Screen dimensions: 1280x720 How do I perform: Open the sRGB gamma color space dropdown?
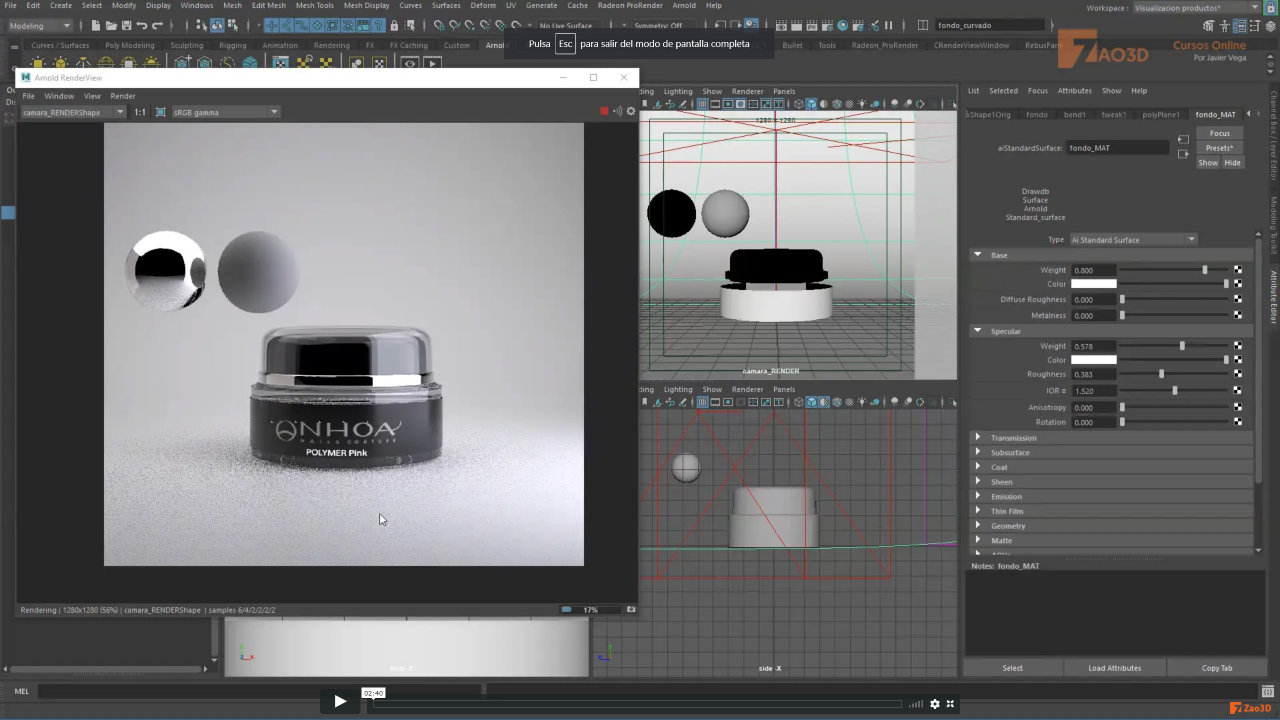pyautogui.click(x=225, y=112)
